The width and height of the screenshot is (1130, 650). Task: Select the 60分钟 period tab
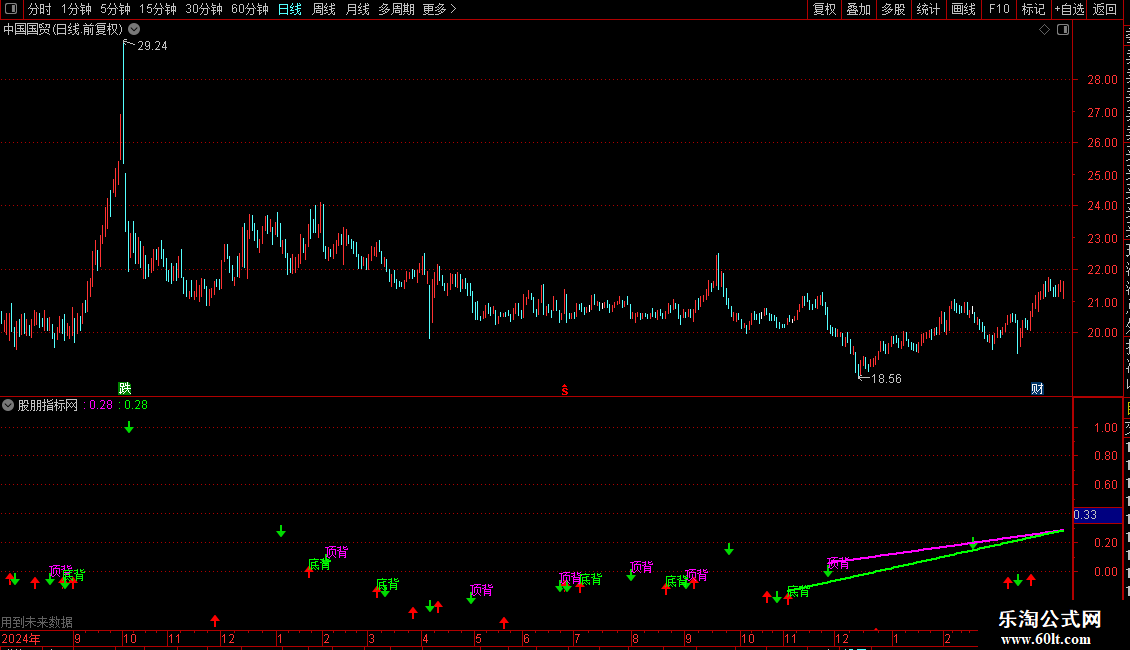point(249,9)
